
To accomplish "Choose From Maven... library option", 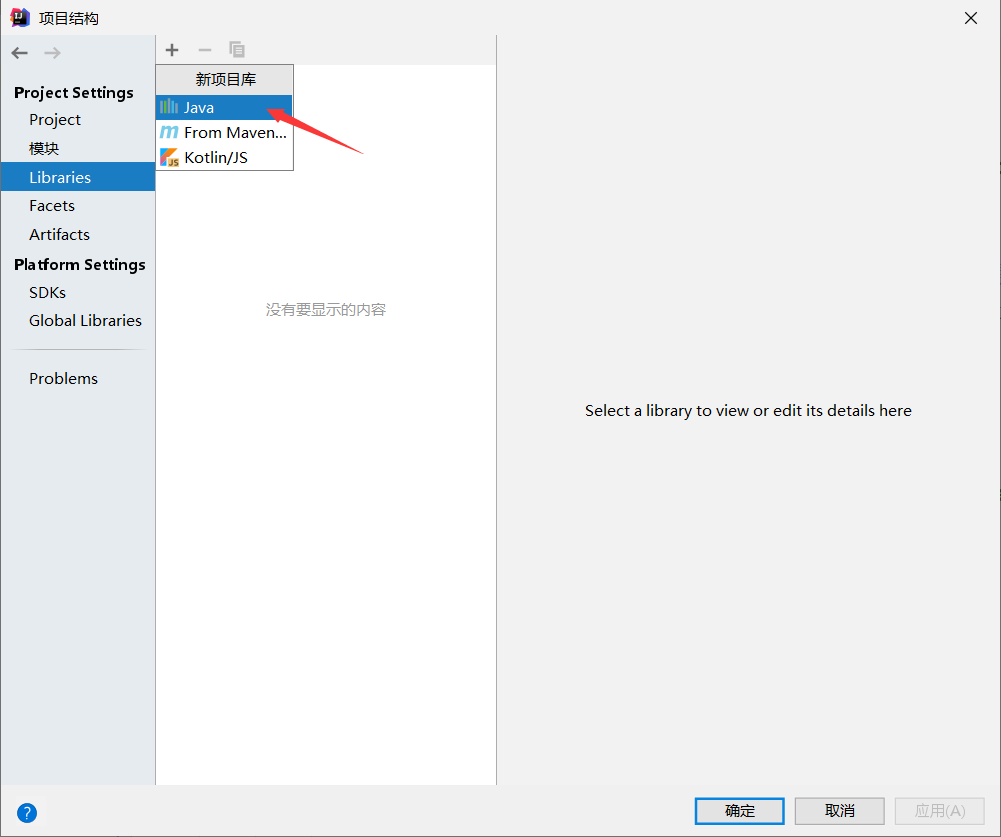I will point(224,132).
